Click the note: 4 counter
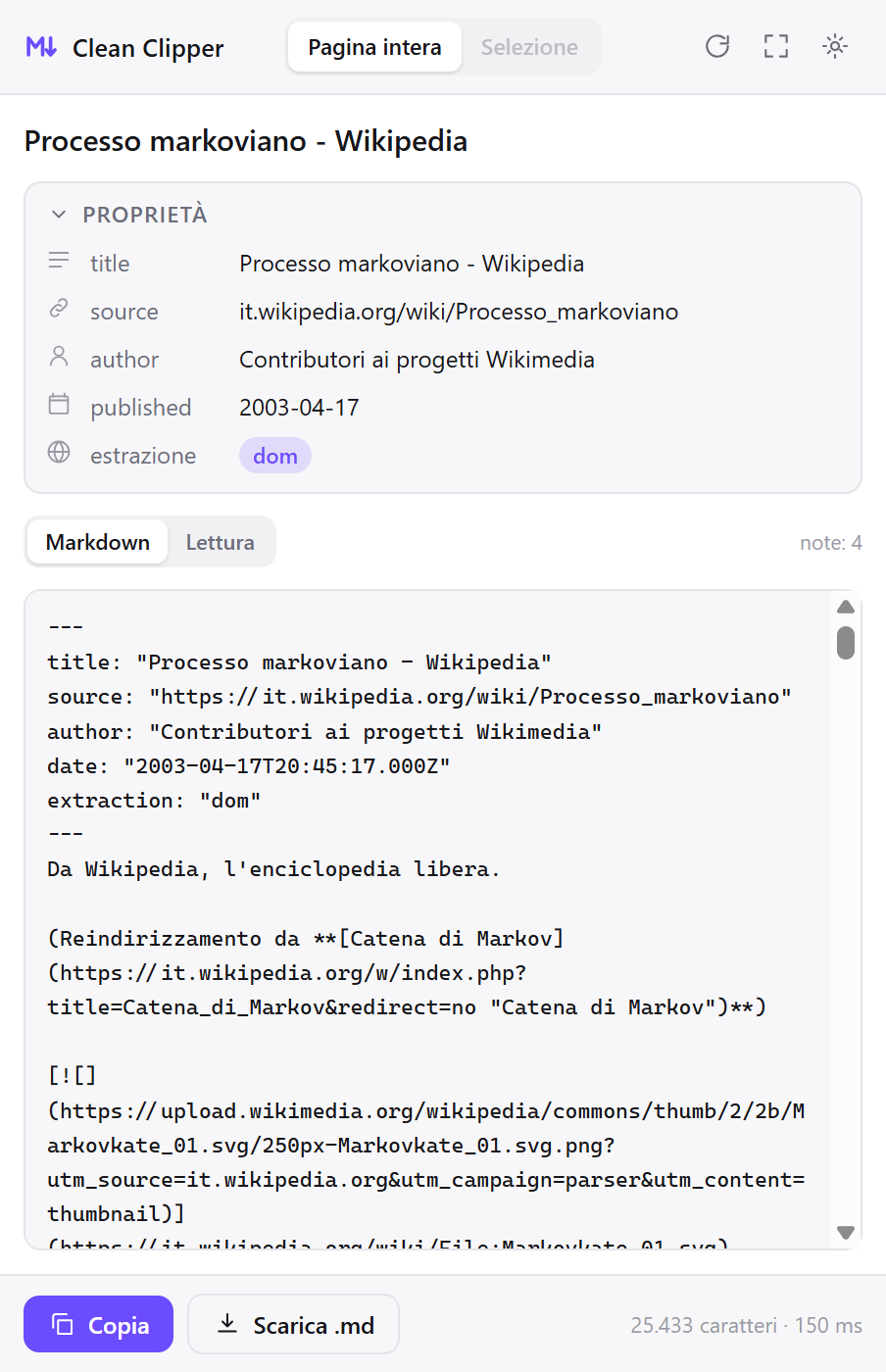Screen dimensions: 886x1372 [830, 543]
